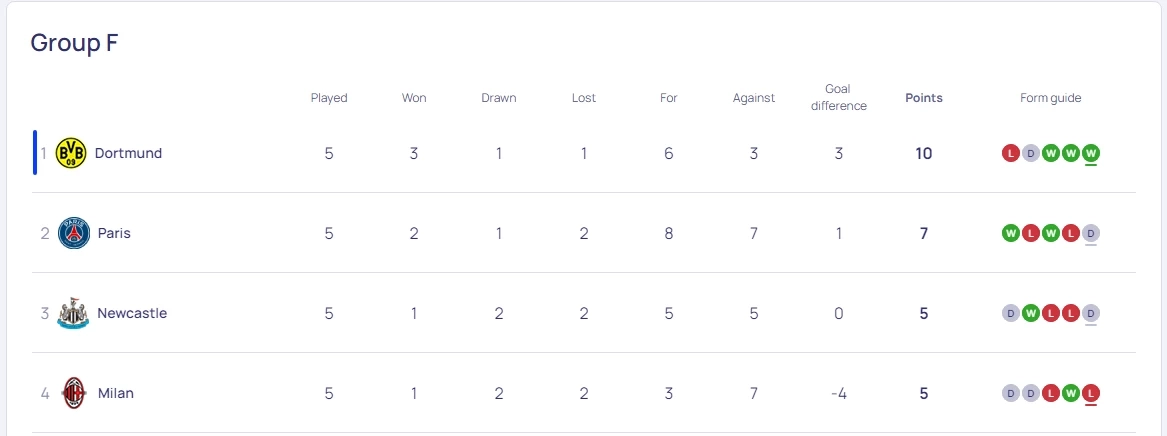
Task: Click the Goal difference column header
Action: (x=838, y=97)
